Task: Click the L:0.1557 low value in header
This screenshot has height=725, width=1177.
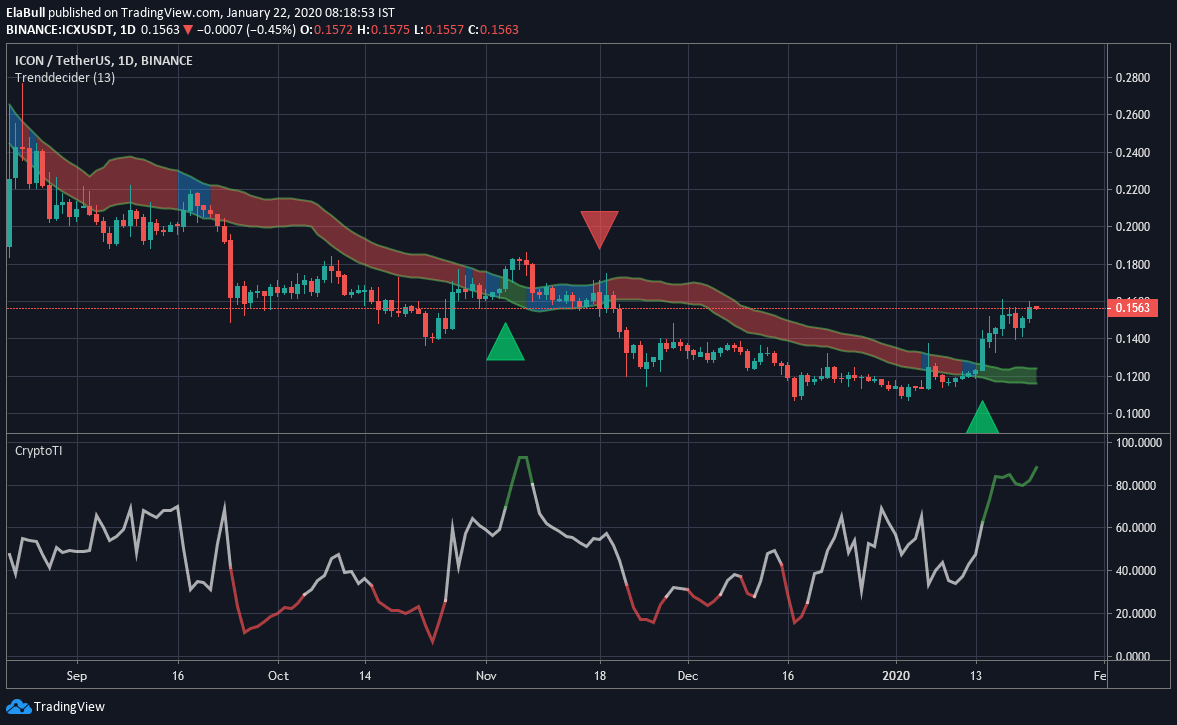Action: point(438,30)
